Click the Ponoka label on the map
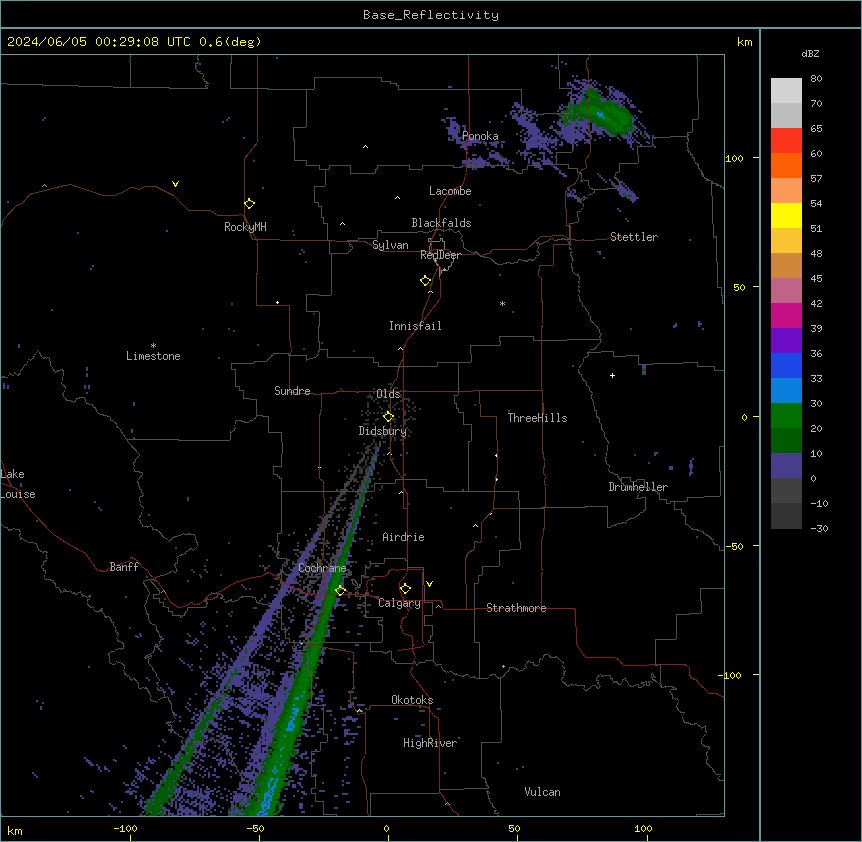The width and height of the screenshot is (862, 842). pyautogui.click(x=480, y=136)
